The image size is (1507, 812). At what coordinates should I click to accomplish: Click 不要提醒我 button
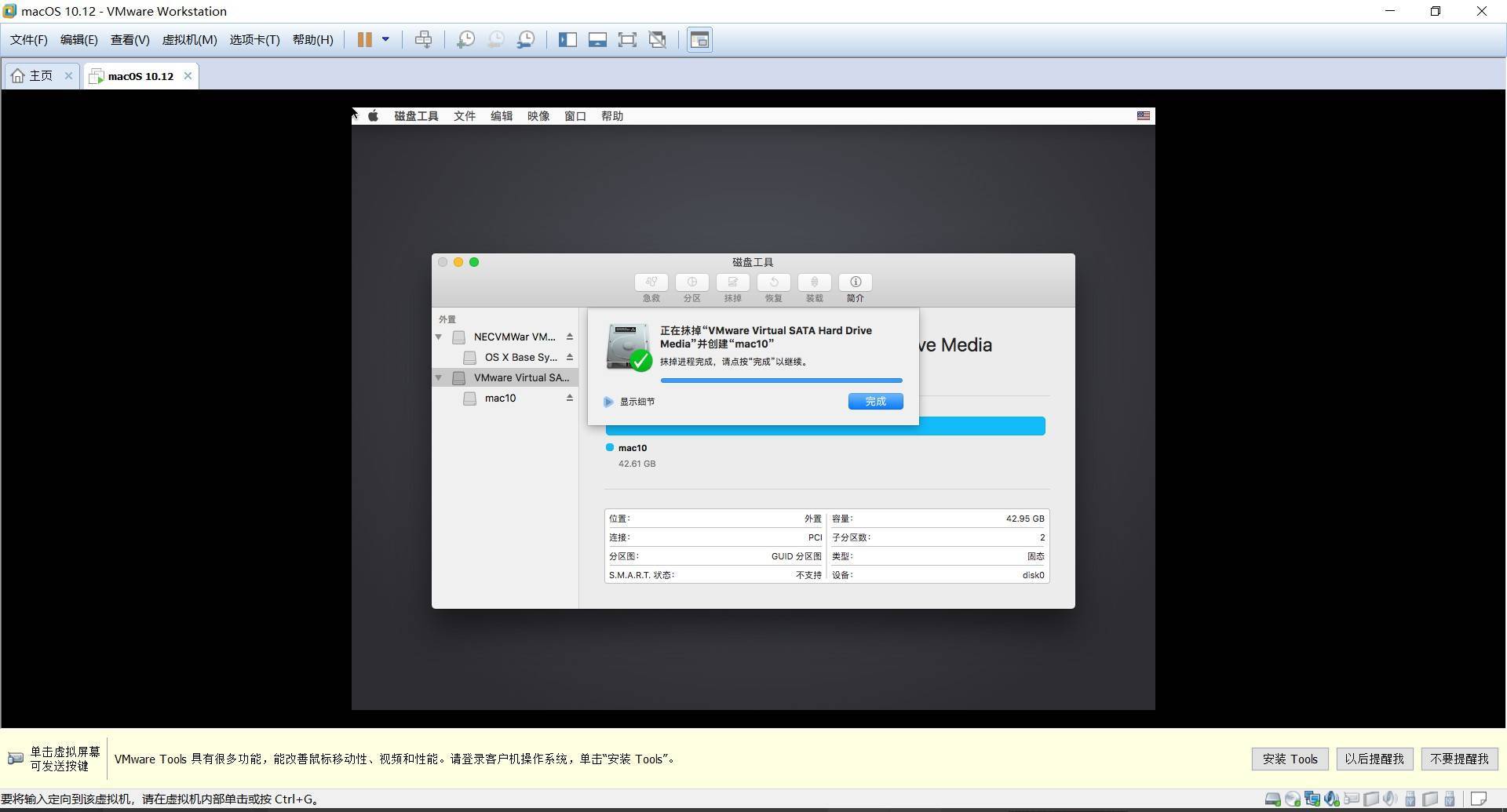coord(1459,759)
